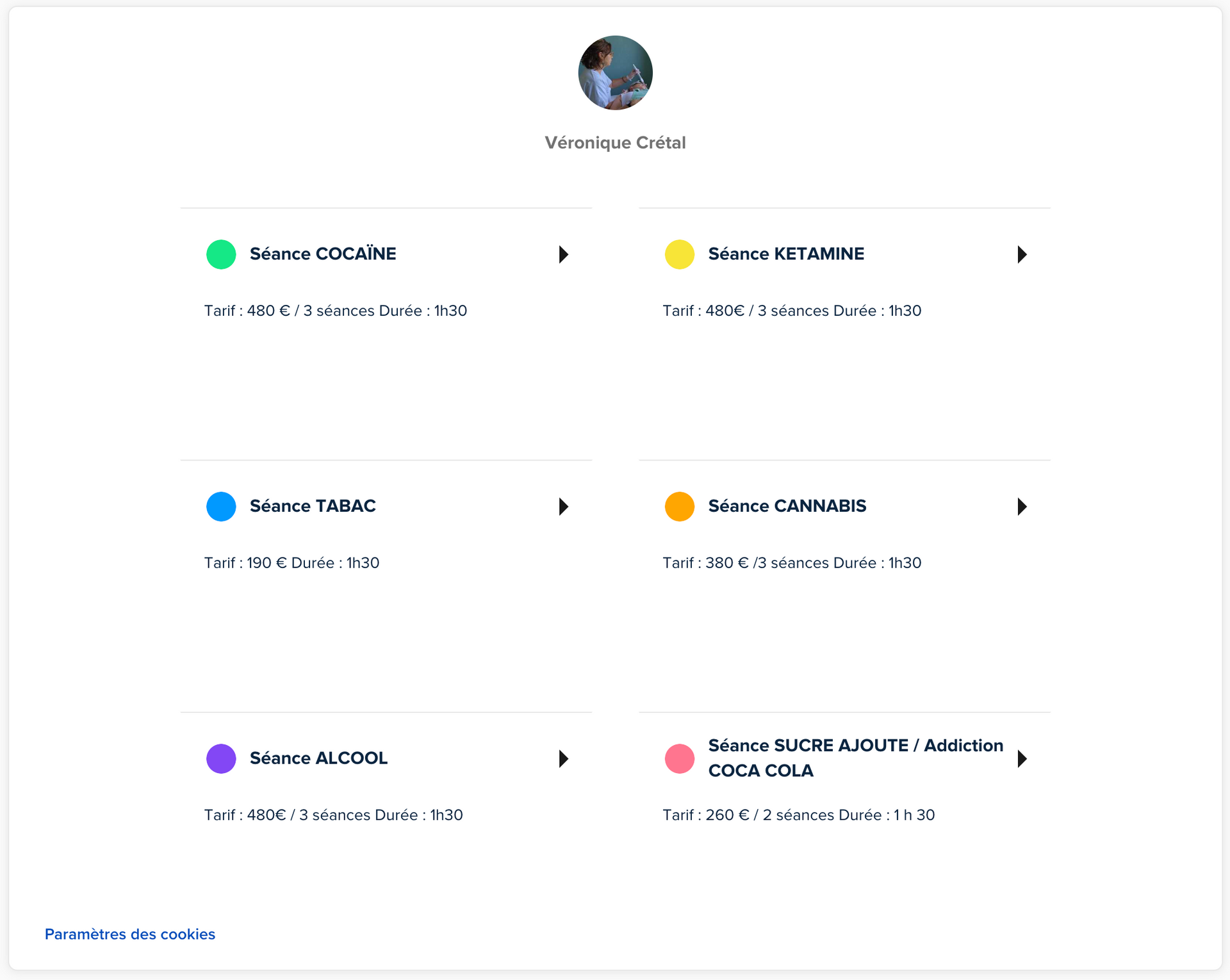The height and width of the screenshot is (980, 1230).
Task: Click the purple Séance ALCOOL dot icon
Action: (x=221, y=758)
